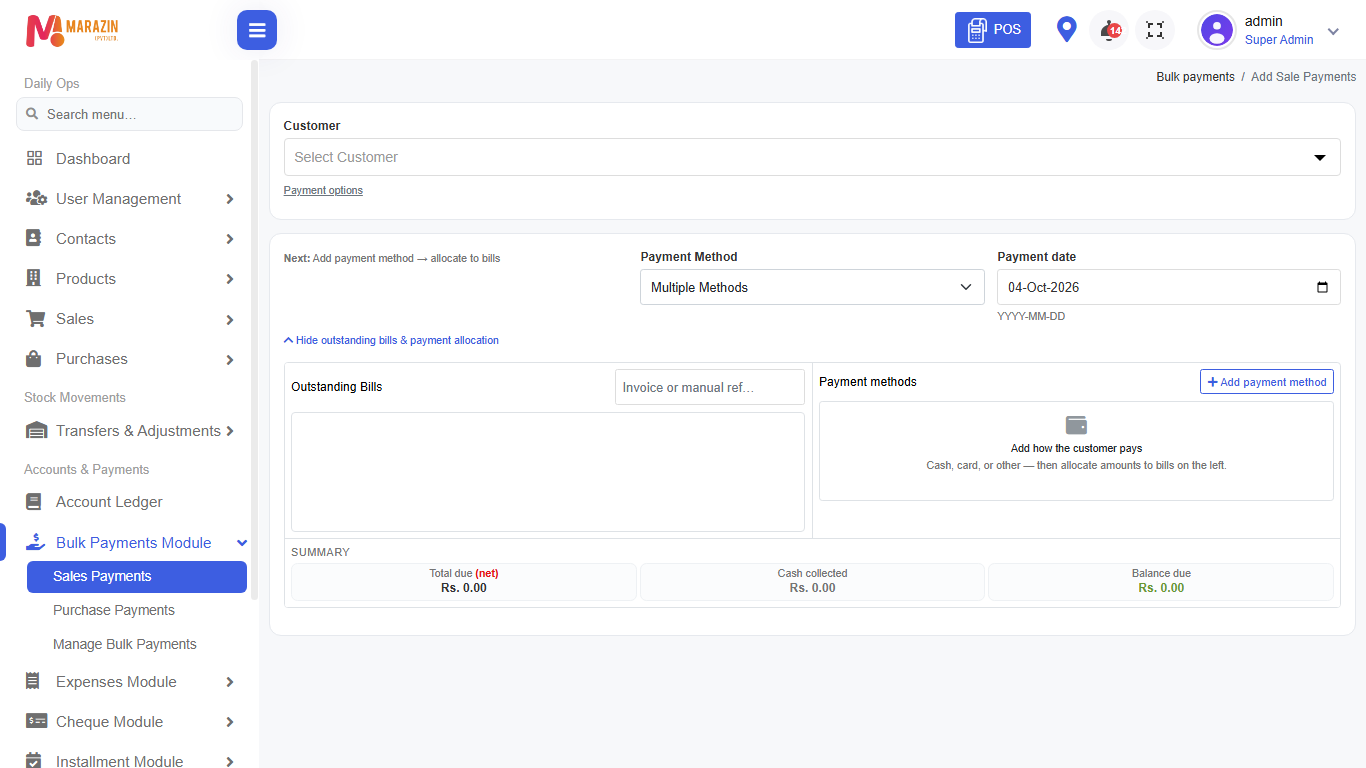
Task: Click the Purchases bag icon
Action: pos(34,359)
